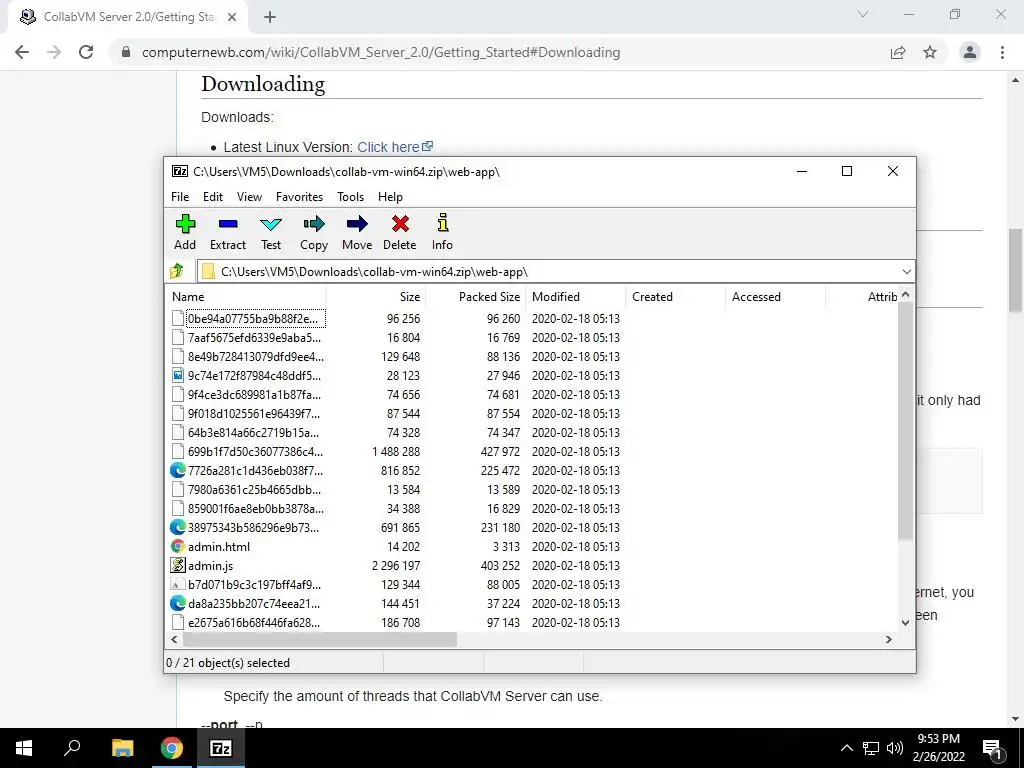Choose the Move toolbar icon

tap(357, 224)
